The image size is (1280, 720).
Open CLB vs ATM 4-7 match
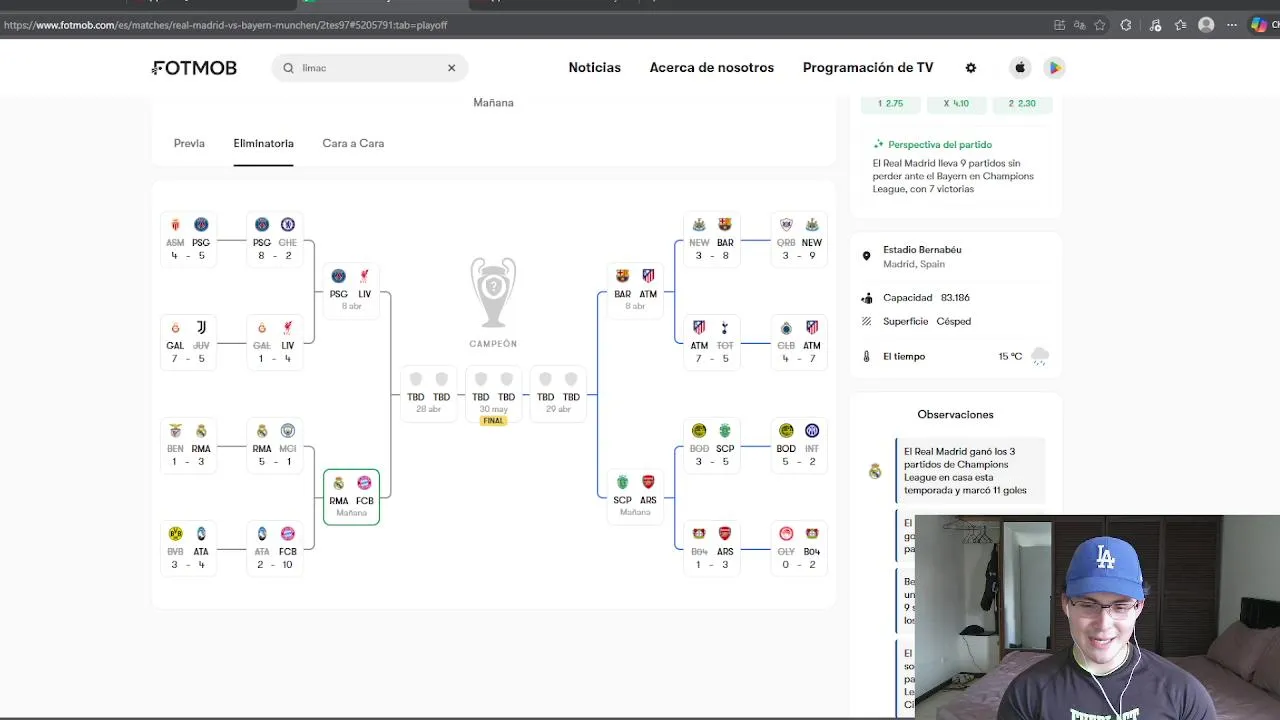tap(798, 343)
